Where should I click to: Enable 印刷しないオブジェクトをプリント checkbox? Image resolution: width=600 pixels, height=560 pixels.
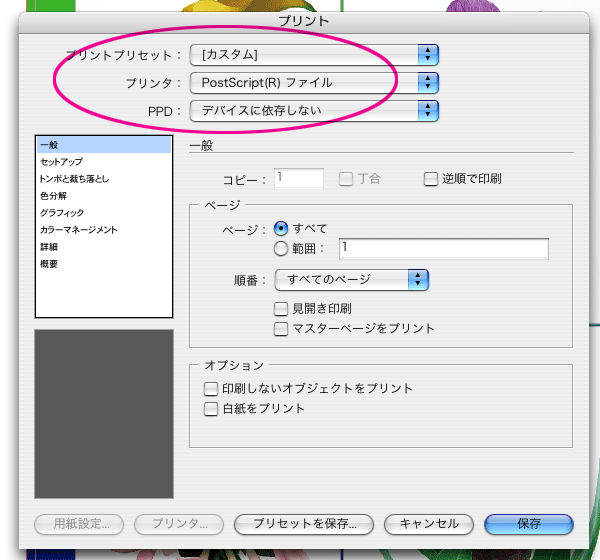[x=211, y=389]
